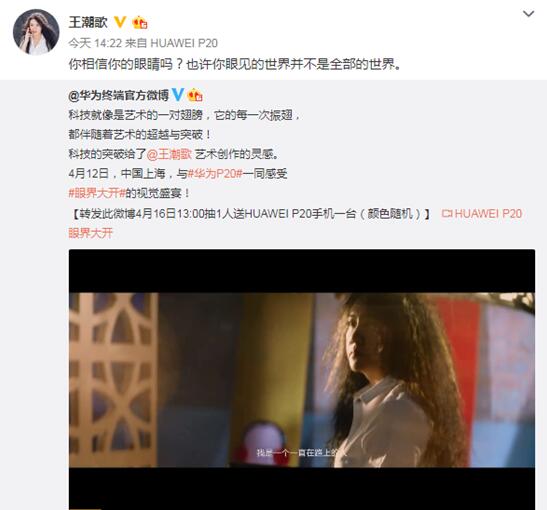The height and width of the screenshot is (510, 547).
Task: Click the orange verified V badge beside 王潮歌
Action: 120,22
